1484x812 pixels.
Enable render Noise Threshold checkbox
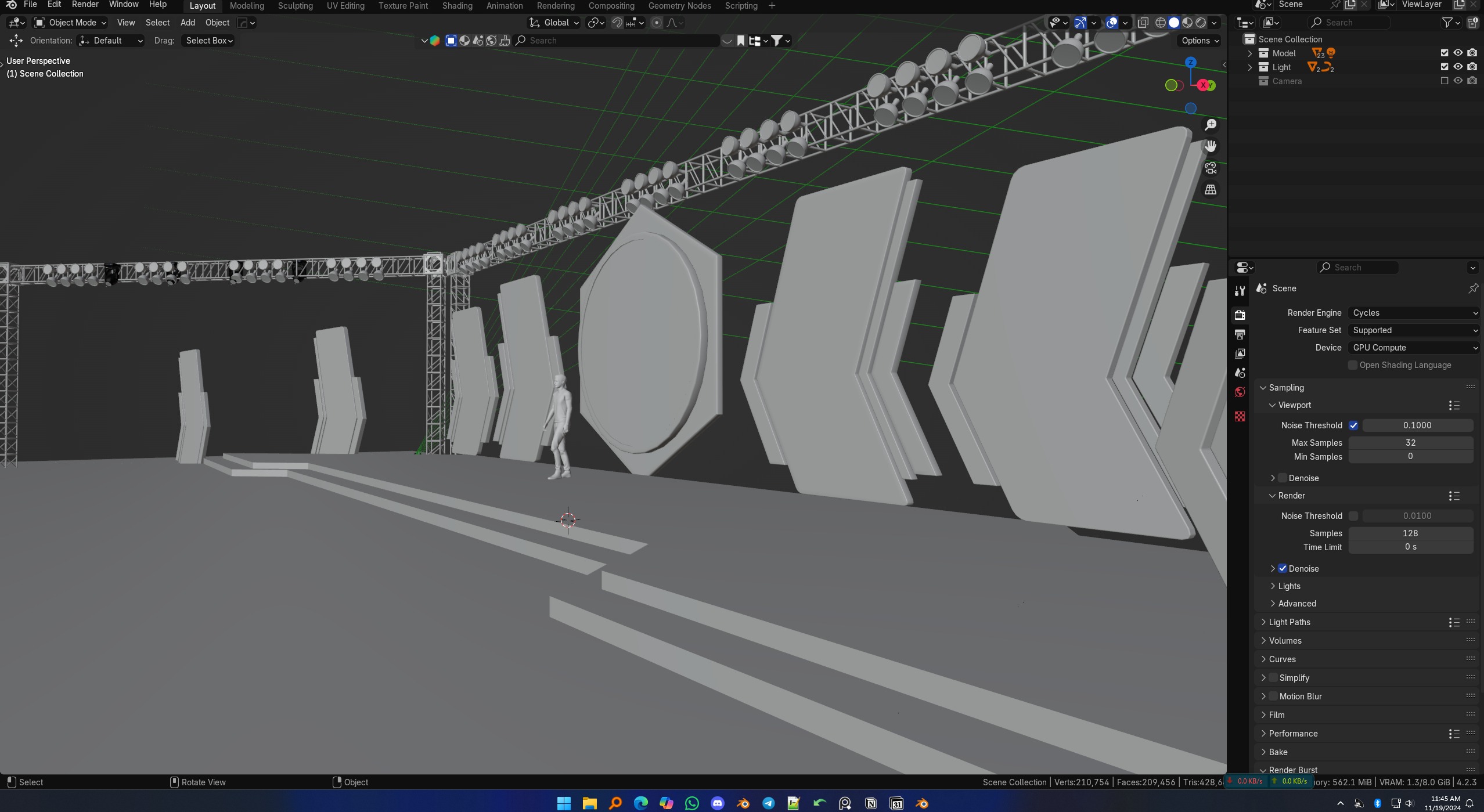1353,516
